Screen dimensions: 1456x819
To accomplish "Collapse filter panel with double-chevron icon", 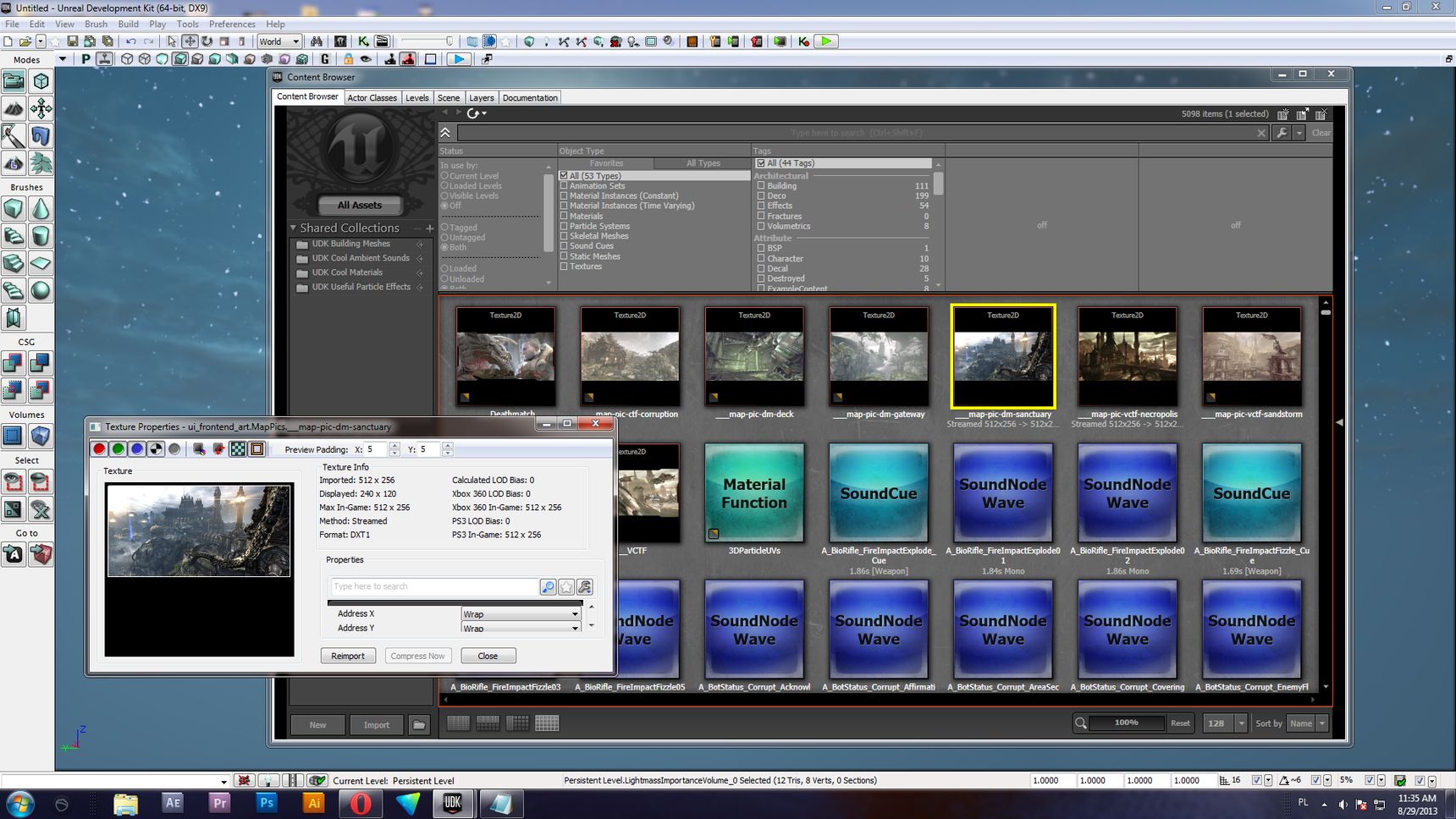I will click(445, 133).
